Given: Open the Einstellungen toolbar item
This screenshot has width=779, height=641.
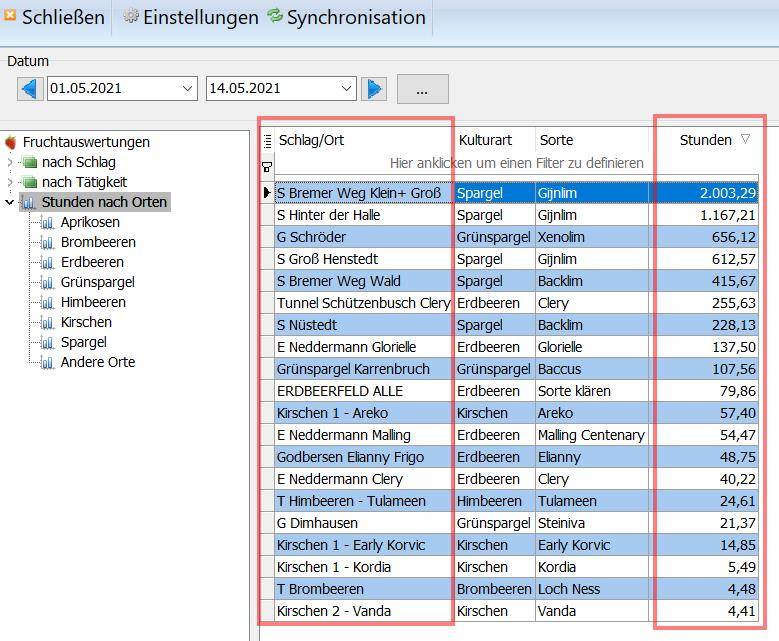Looking at the screenshot, I should (x=191, y=17).
